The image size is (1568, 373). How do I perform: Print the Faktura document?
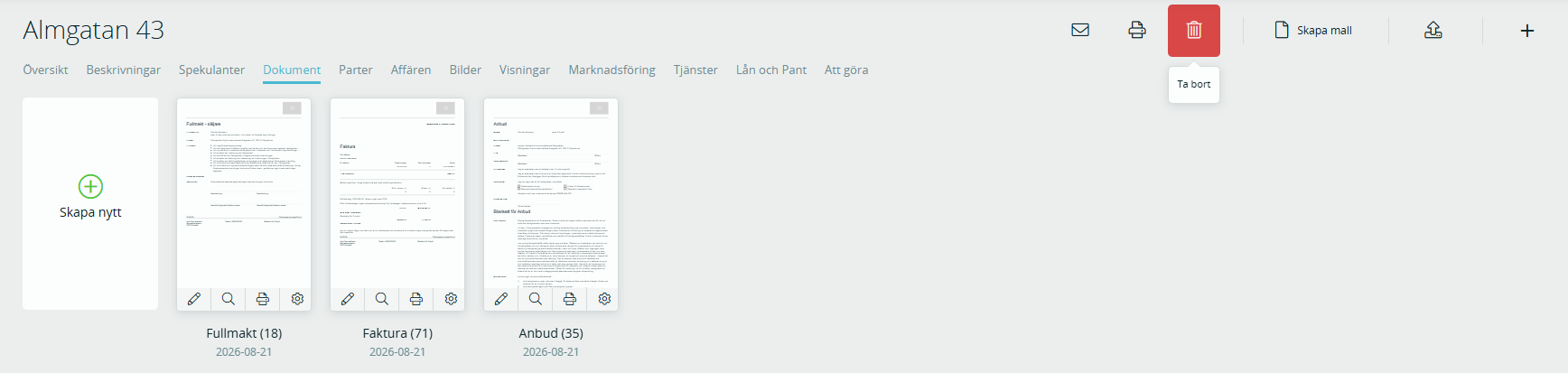(x=416, y=299)
